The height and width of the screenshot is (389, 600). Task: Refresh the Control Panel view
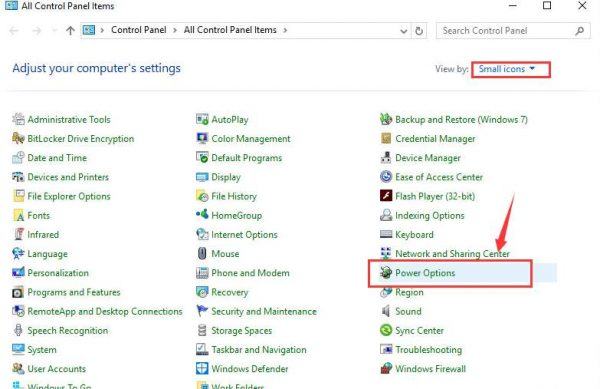(419, 31)
